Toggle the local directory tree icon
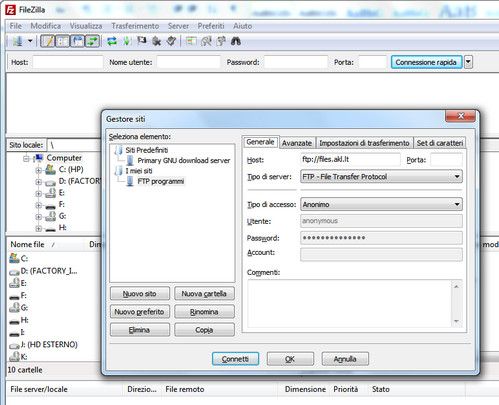 tap(62, 41)
